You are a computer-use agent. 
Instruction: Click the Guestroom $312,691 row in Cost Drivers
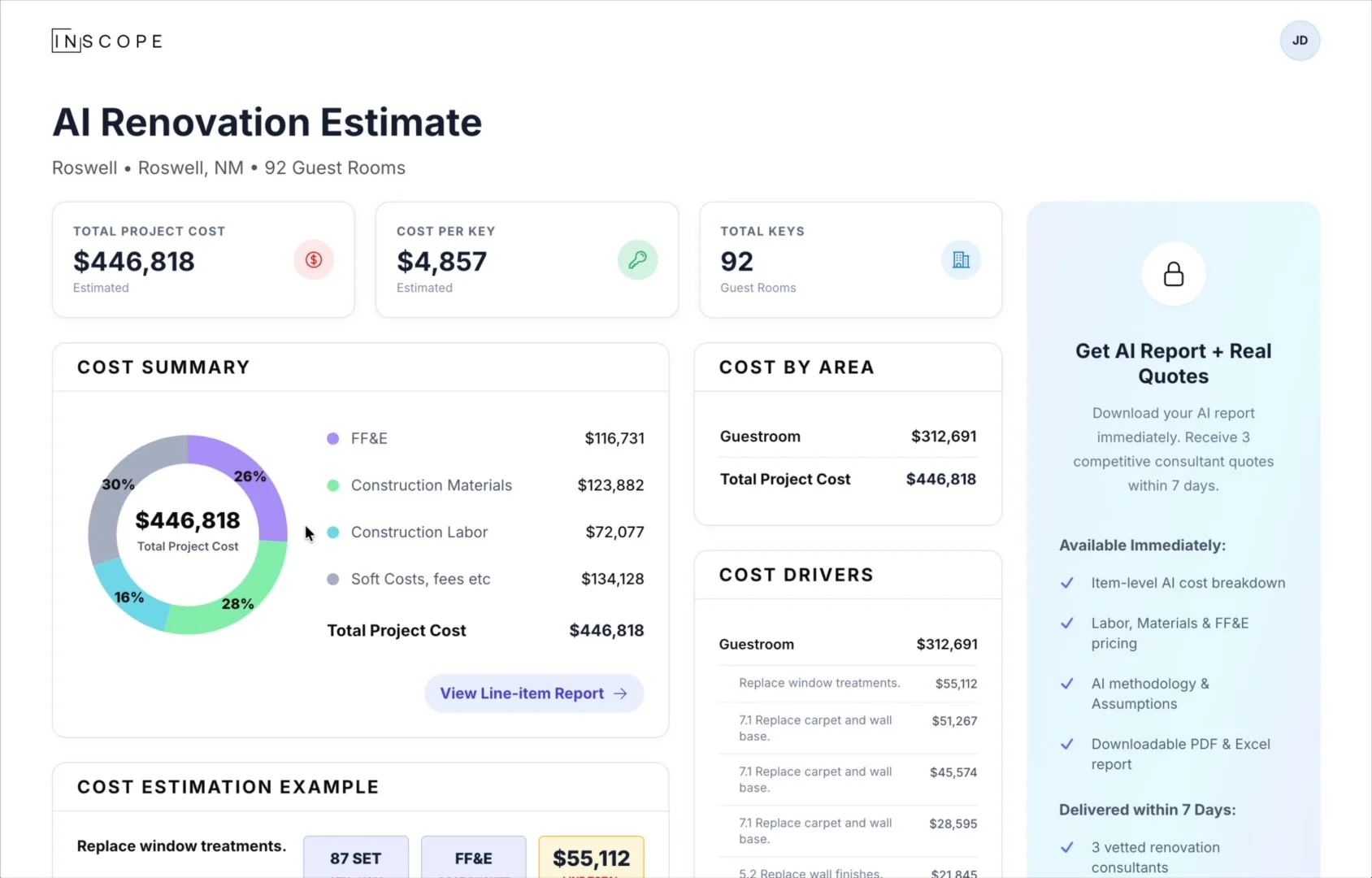pos(848,644)
